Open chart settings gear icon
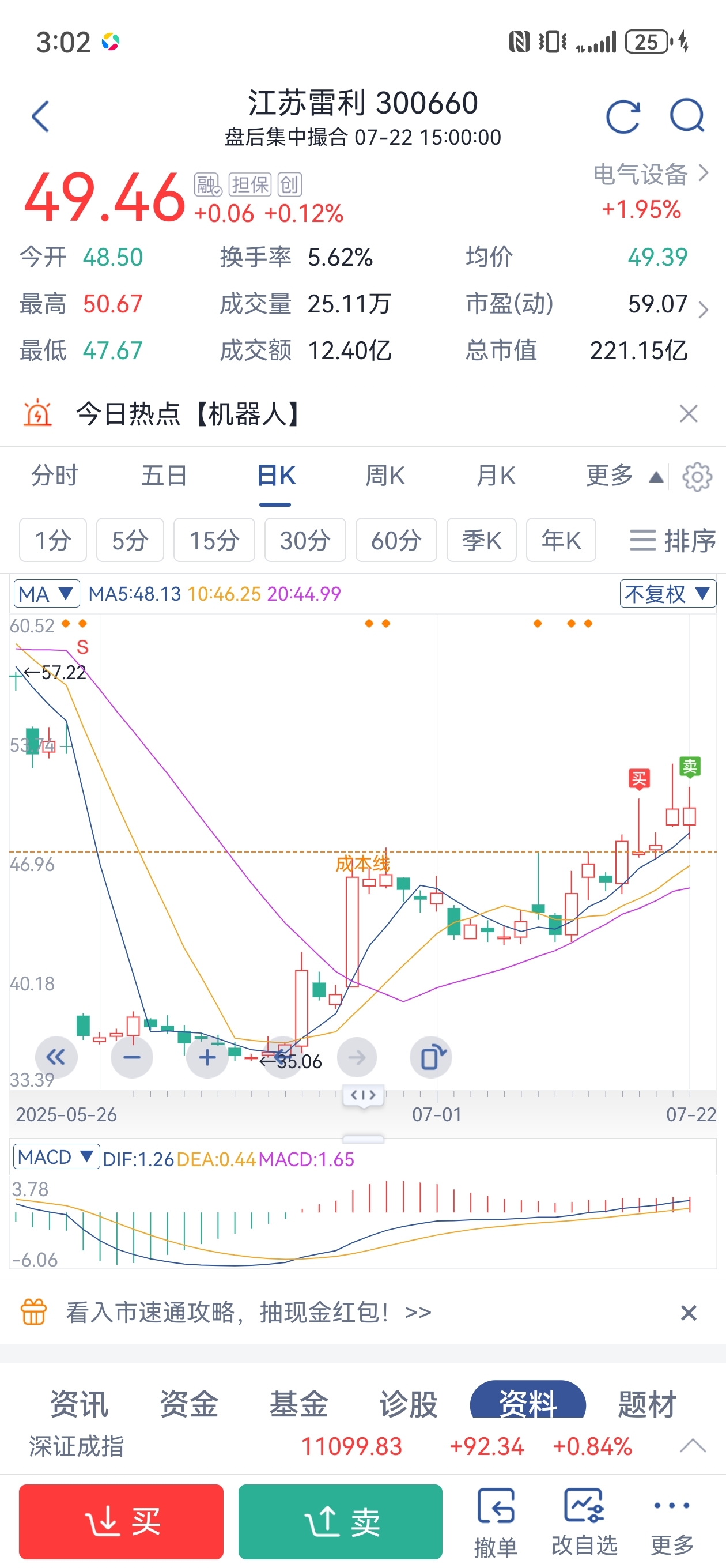Image resolution: width=726 pixels, height=1568 pixels. [x=697, y=477]
